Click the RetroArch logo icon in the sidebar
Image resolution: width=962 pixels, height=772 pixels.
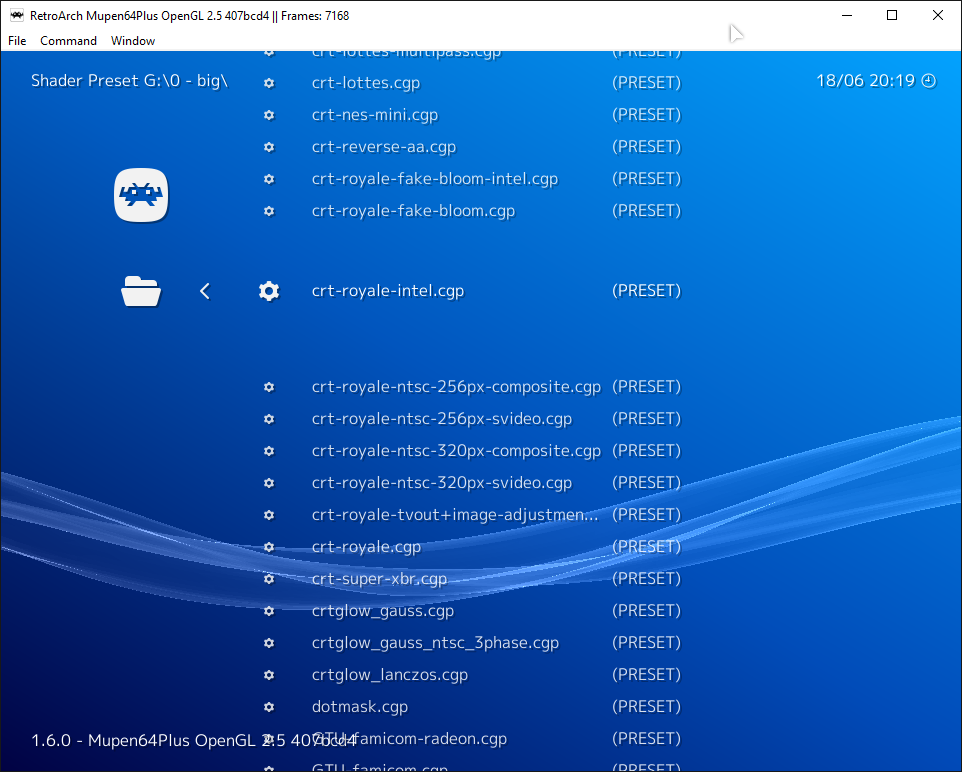coord(141,195)
